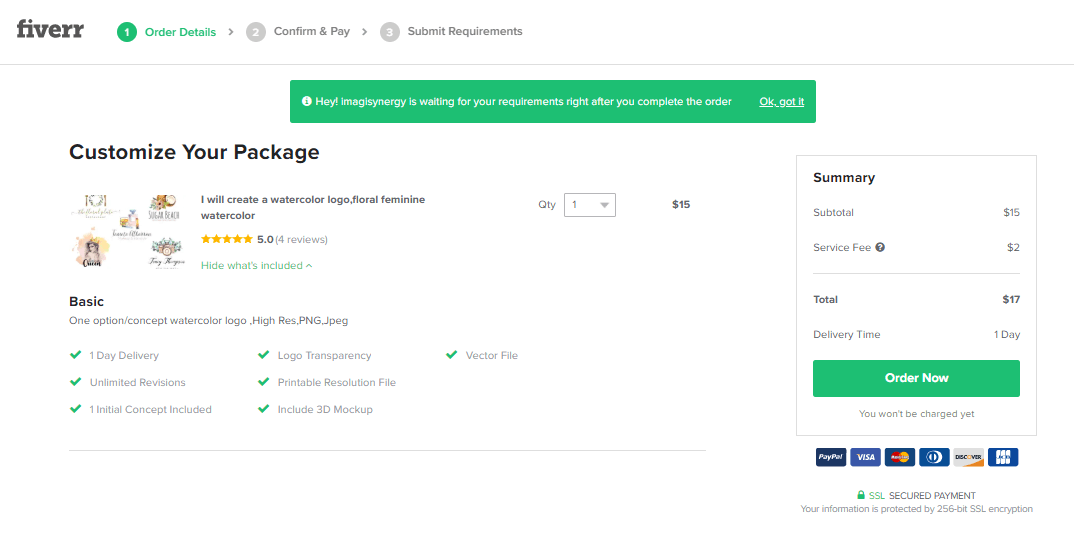
Task: Click the five-star rating icons
Action: [x=227, y=239]
